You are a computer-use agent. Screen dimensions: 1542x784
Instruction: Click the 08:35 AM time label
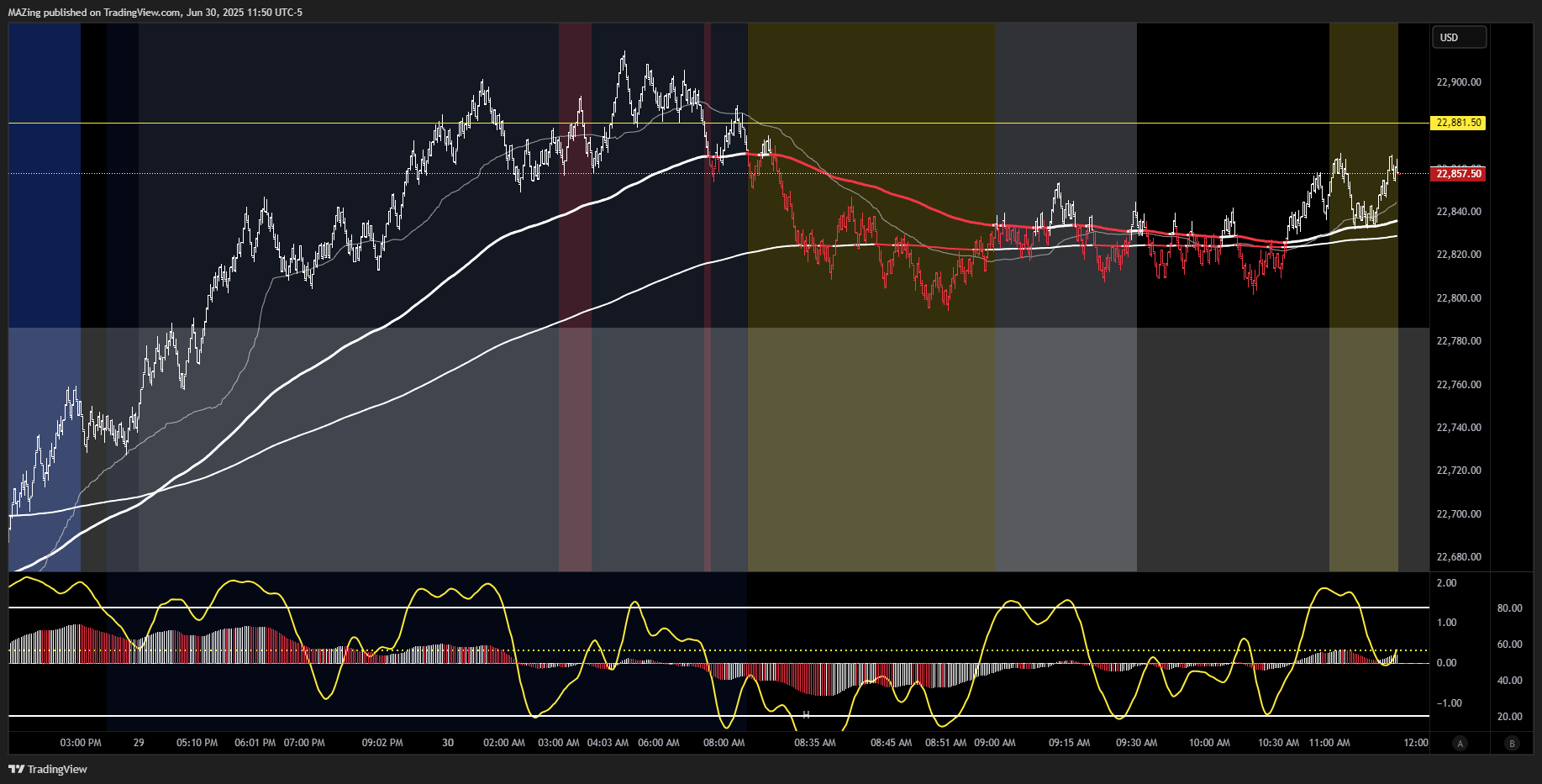[x=815, y=743]
